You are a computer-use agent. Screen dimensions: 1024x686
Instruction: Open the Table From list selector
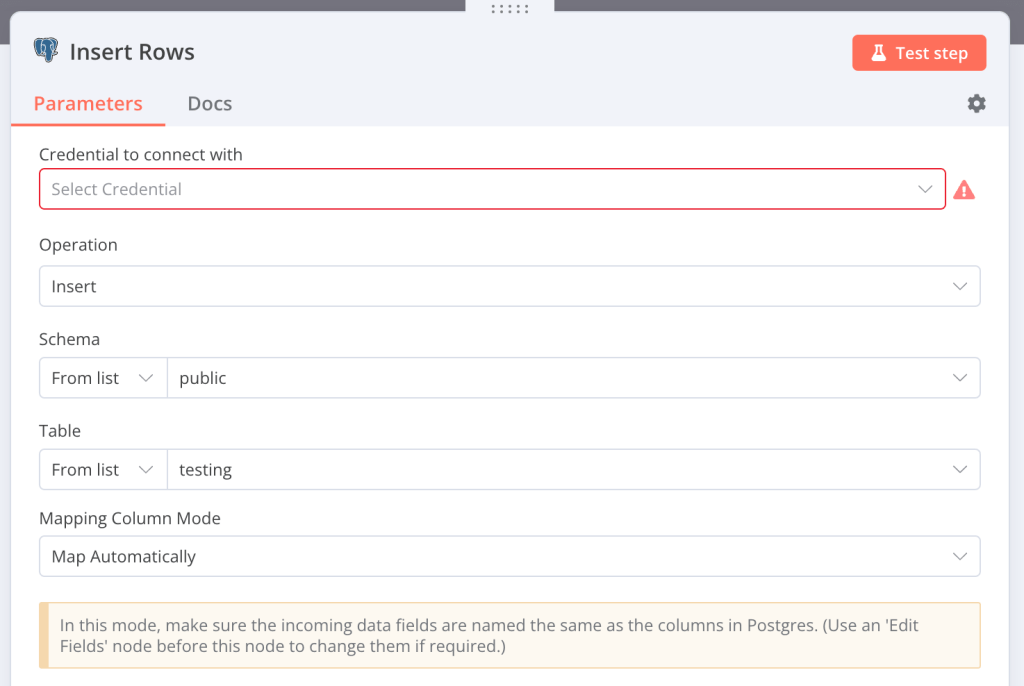point(103,469)
